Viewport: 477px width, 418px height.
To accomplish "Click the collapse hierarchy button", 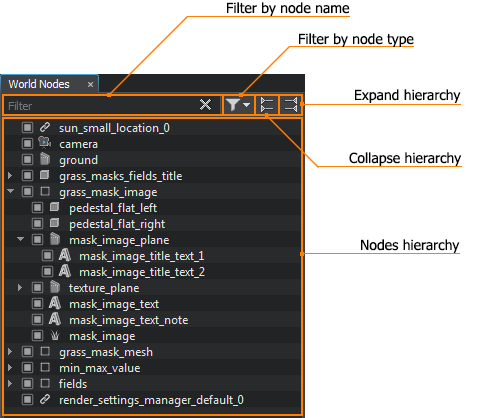I will point(267,105).
